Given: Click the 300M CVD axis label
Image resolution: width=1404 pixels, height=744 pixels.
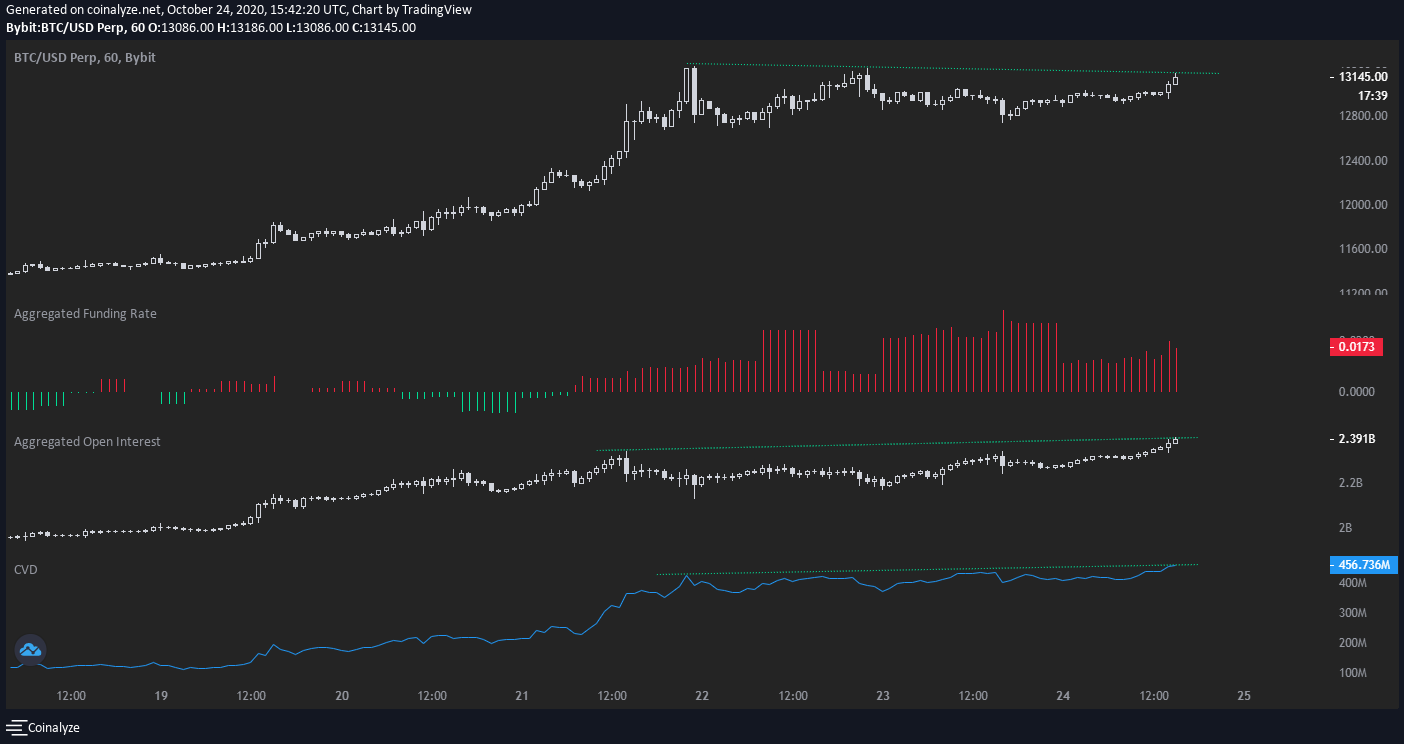Looking at the screenshot, I should click(x=1353, y=612).
